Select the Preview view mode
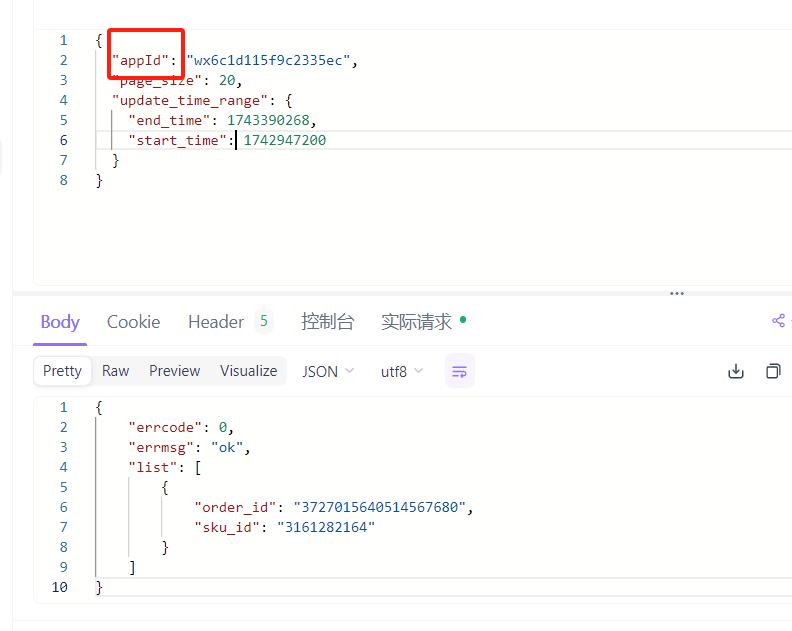Screen dimensions: 792x631 175,371
